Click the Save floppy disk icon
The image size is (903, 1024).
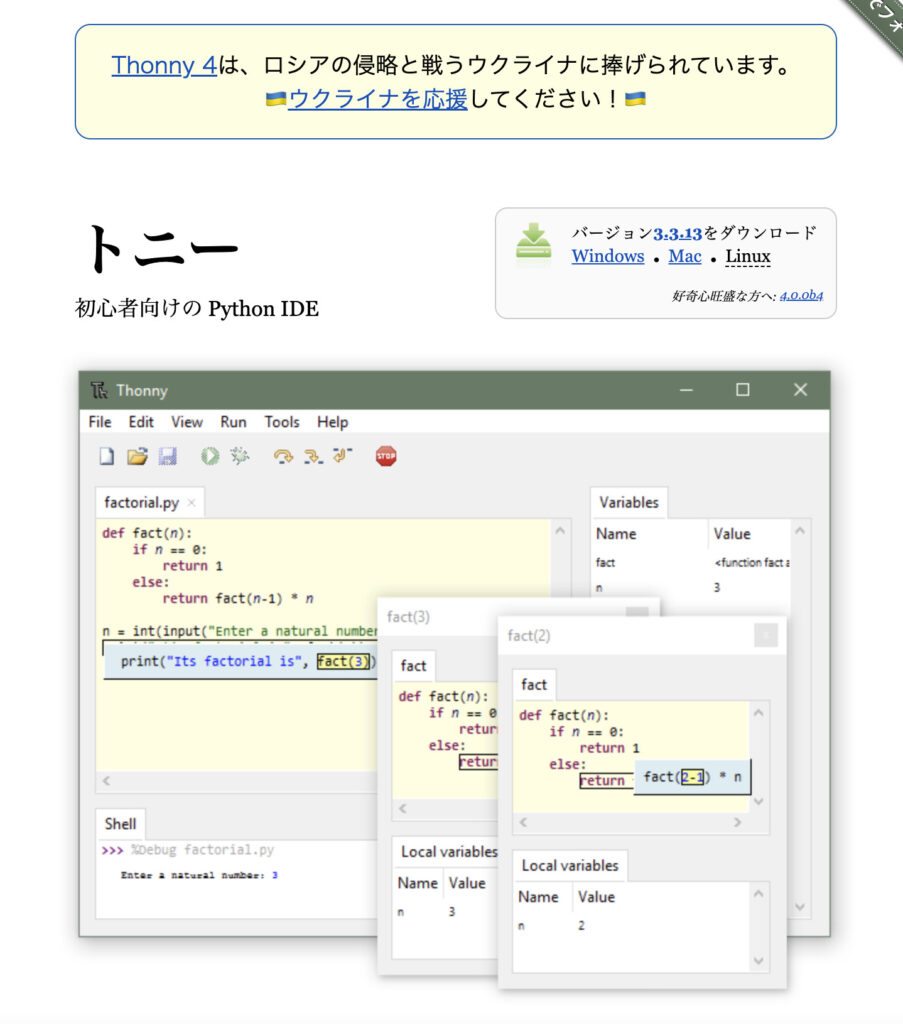[168, 456]
